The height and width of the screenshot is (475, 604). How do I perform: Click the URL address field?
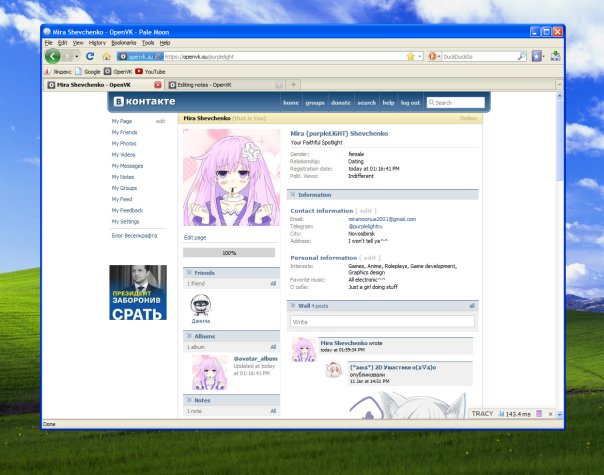click(284, 57)
